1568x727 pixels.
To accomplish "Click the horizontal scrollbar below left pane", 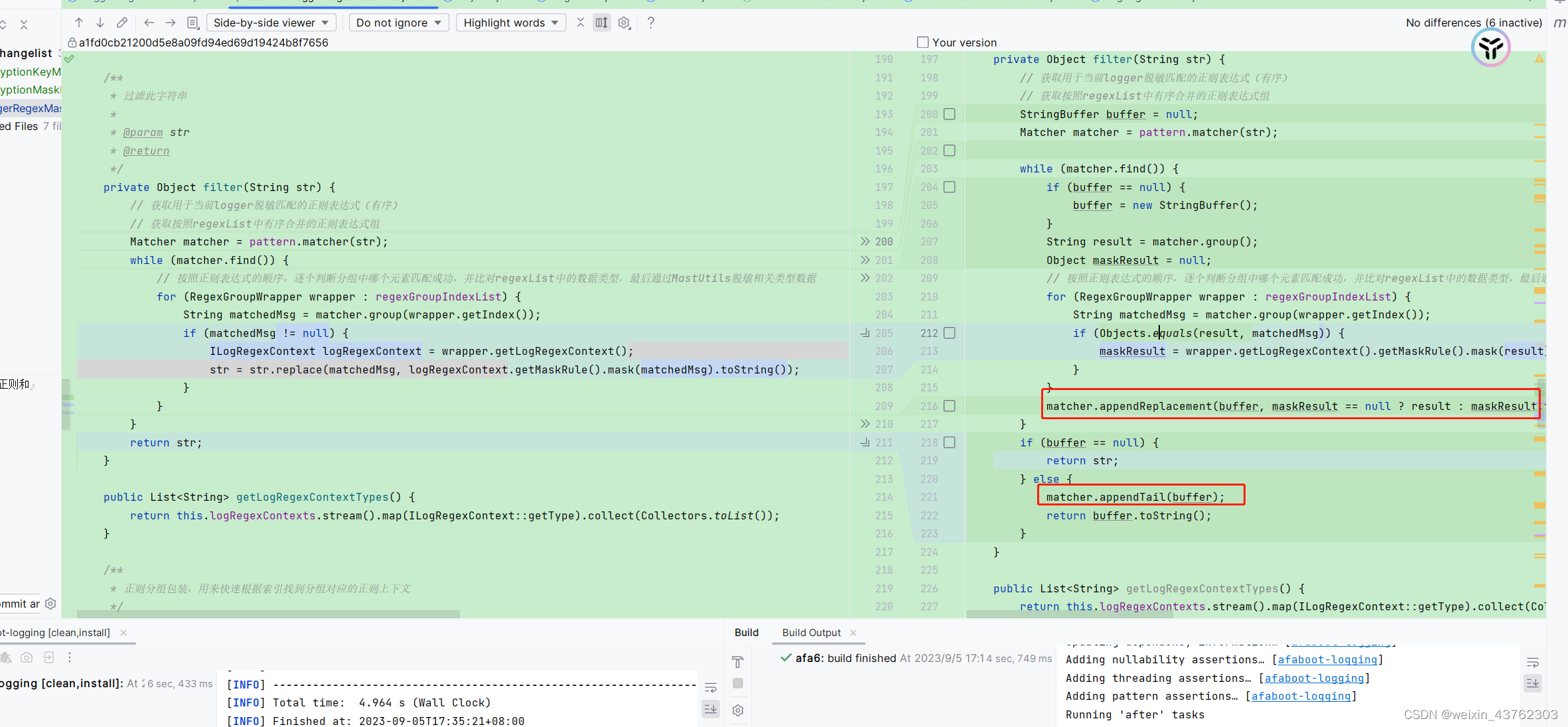I will click(267, 615).
